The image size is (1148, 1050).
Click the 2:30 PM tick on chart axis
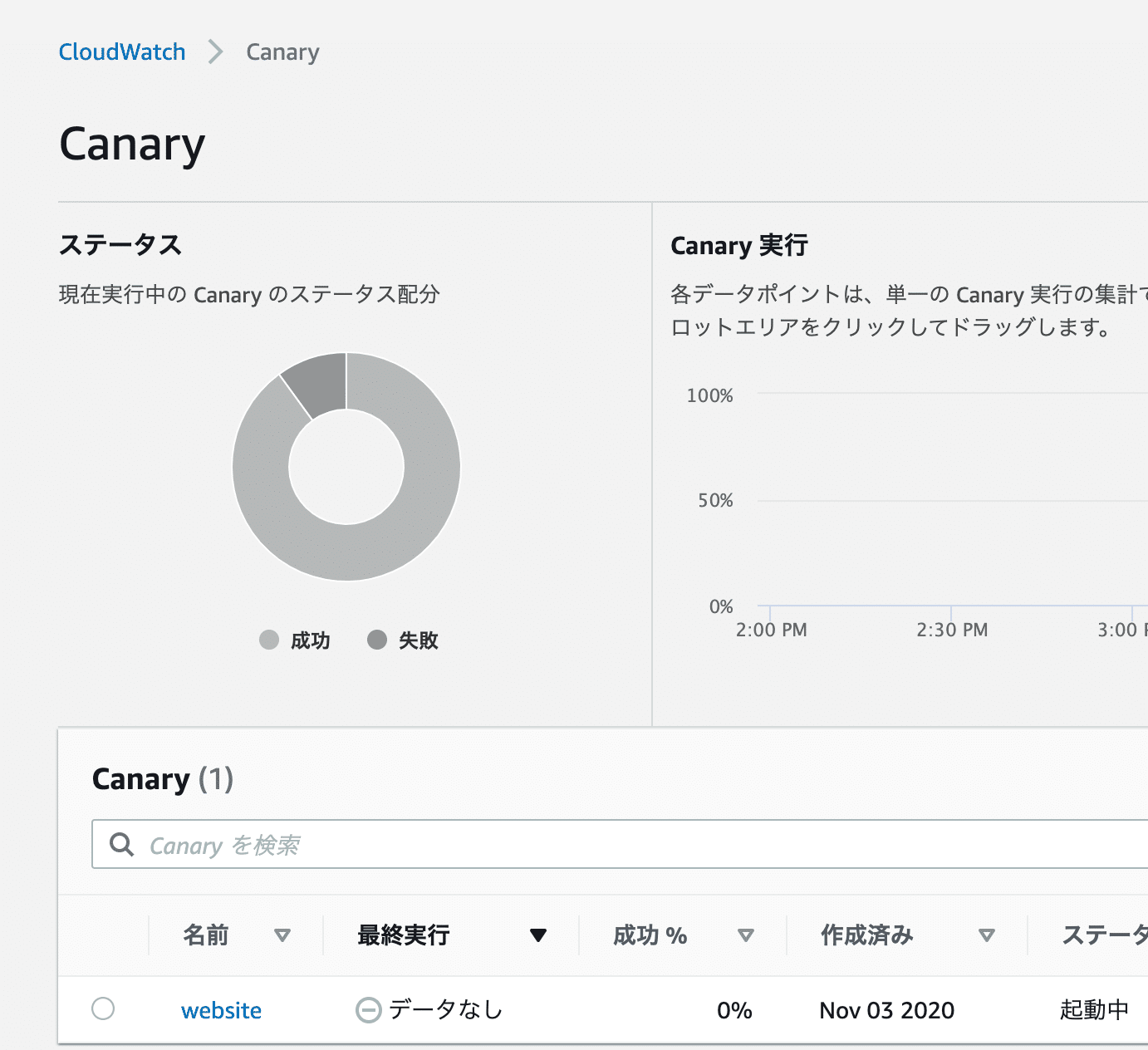(952, 630)
